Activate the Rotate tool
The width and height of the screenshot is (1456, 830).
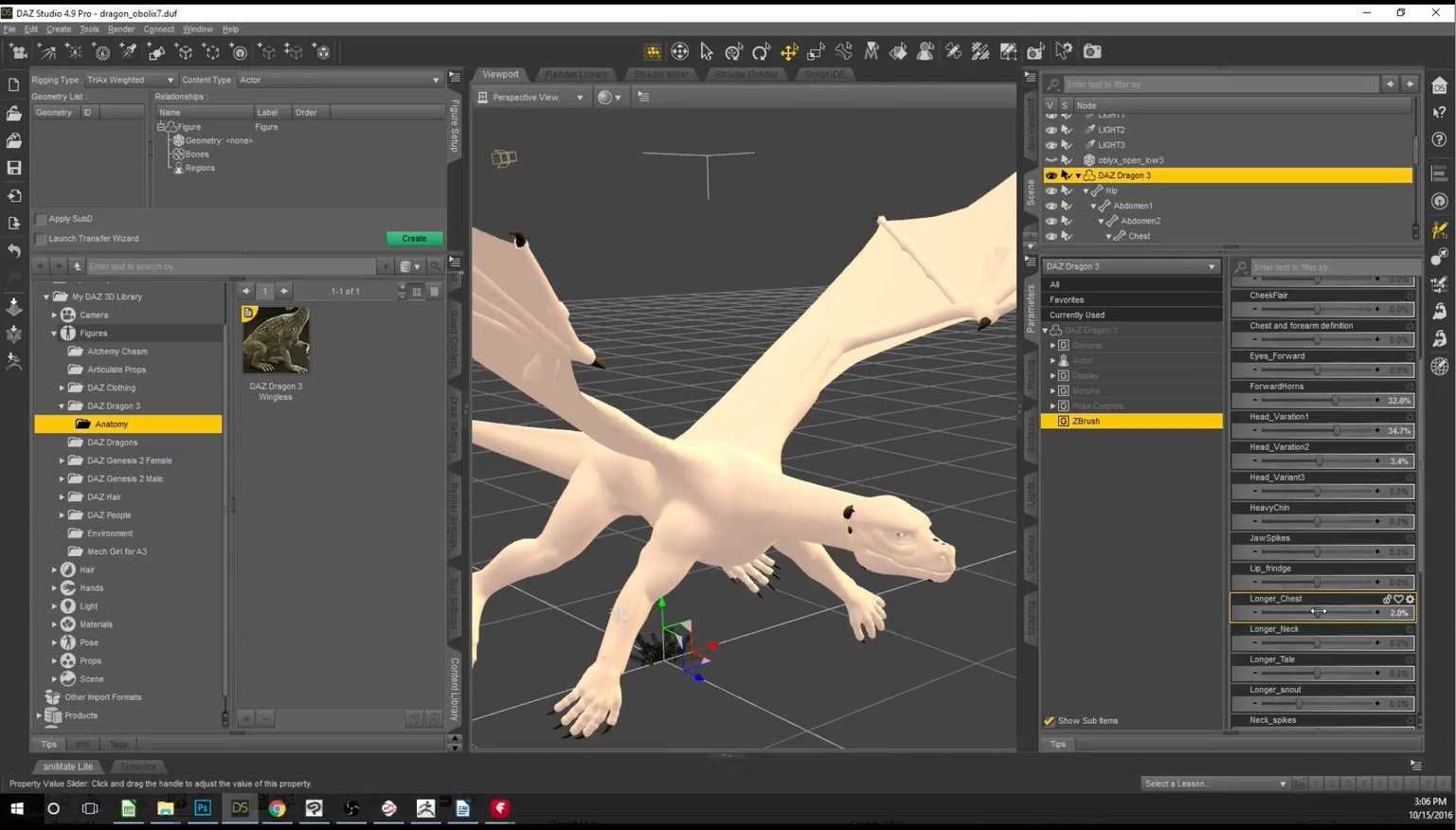(761, 51)
